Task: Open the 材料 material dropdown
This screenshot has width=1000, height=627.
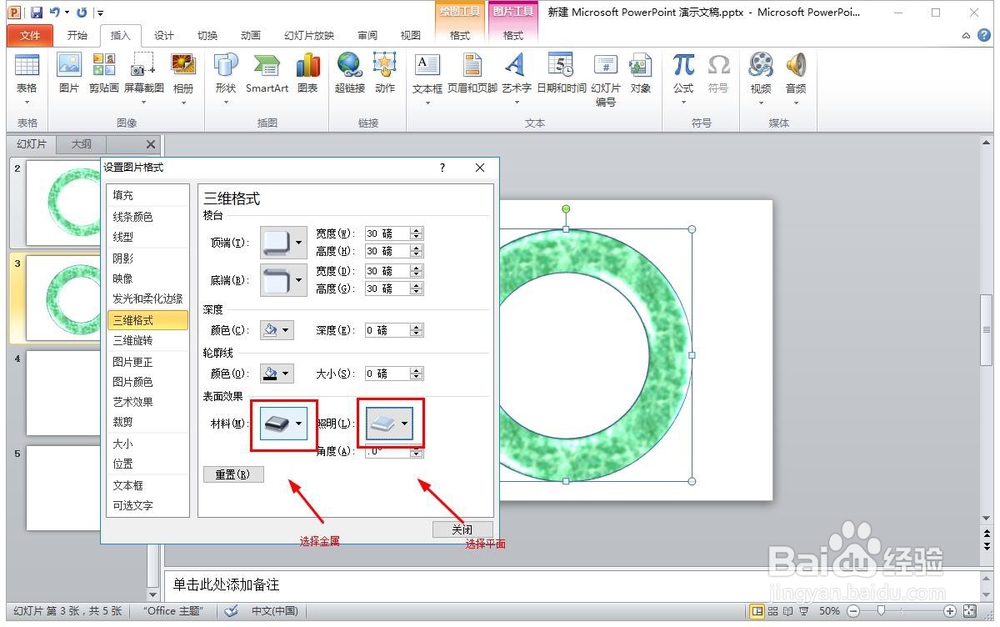Action: click(x=283, y=423)
